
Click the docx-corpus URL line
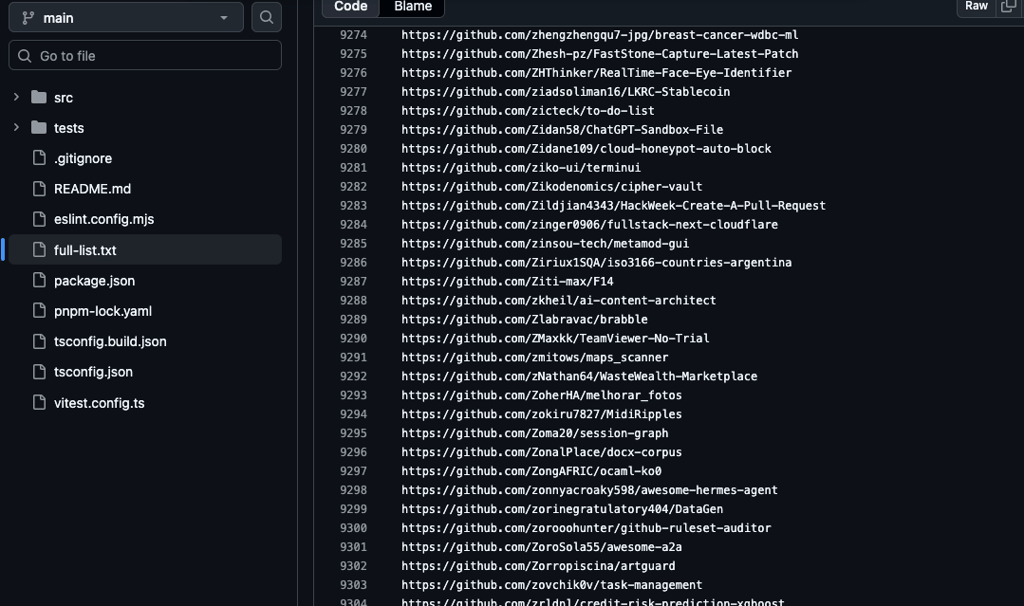pos(541,451)
